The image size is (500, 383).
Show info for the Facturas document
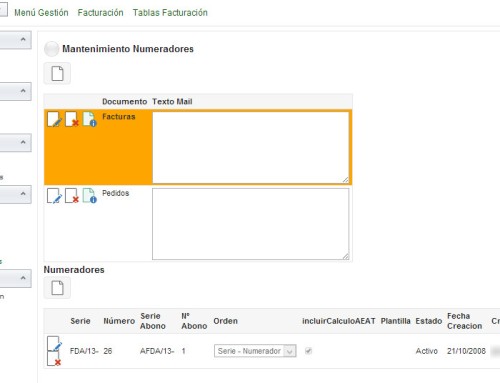89,119
